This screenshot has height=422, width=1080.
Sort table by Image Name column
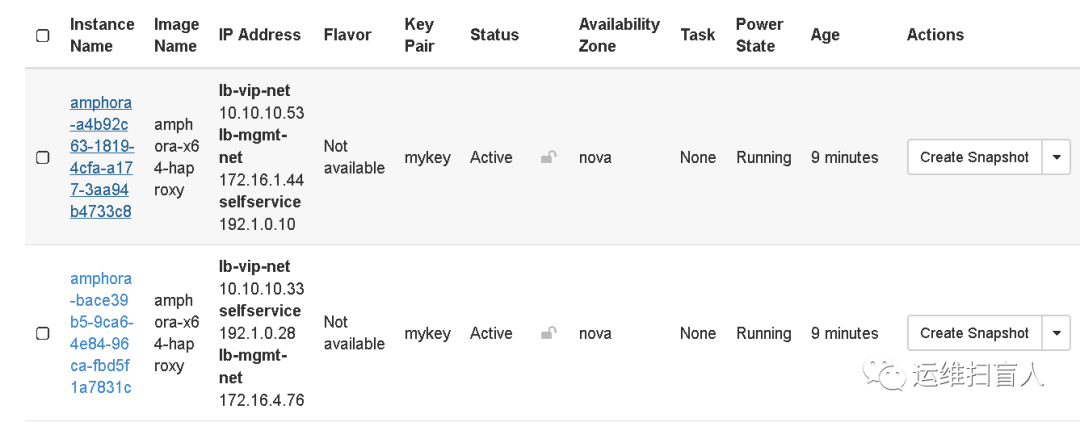click(x=176, y=35)
